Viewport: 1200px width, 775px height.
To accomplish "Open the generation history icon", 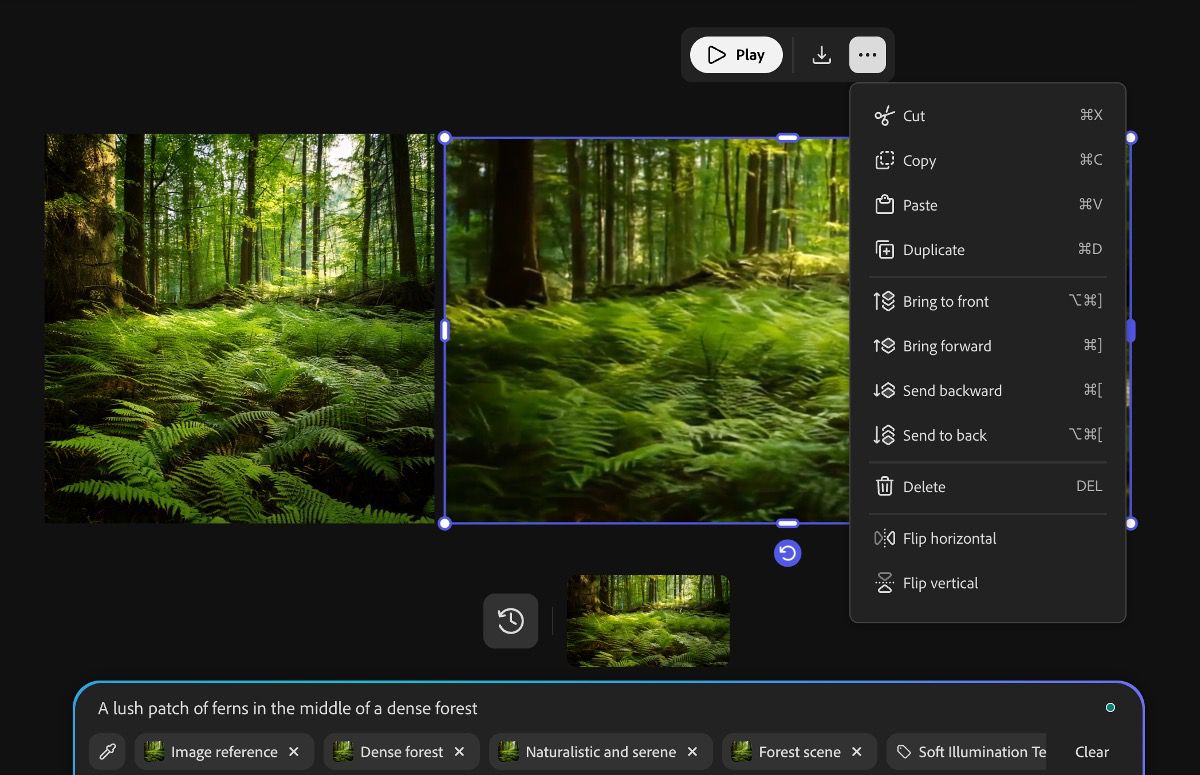I will click(510, 621).
